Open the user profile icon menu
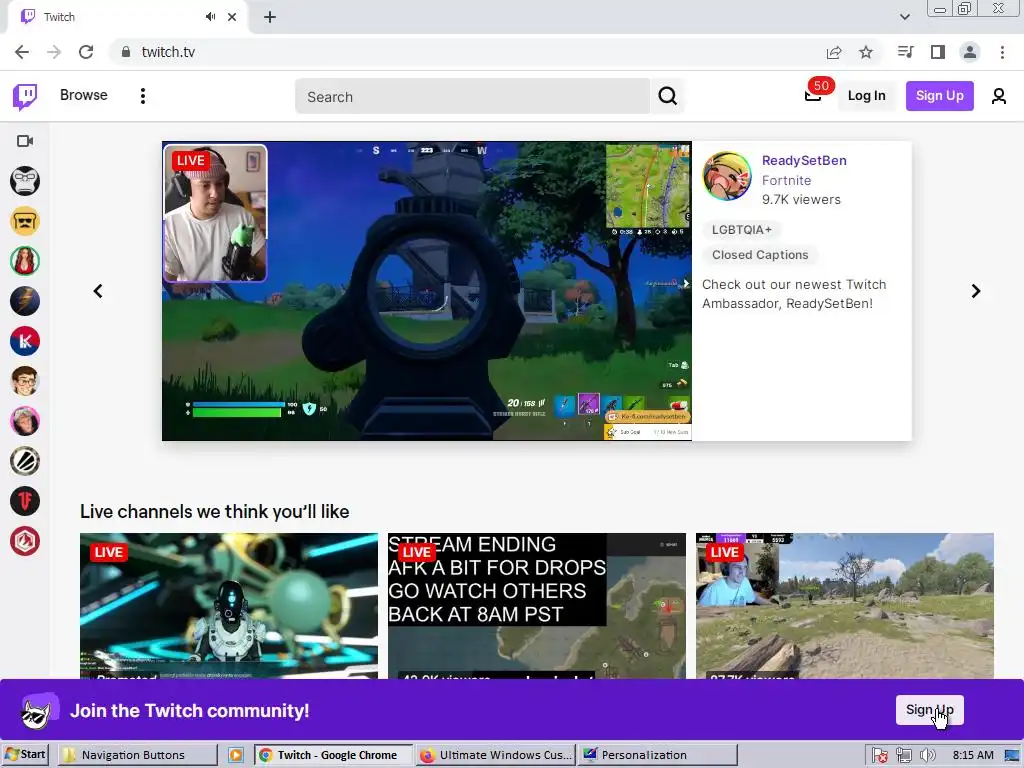The width and height of the screenshot is (1024, 768). [999, 97]
